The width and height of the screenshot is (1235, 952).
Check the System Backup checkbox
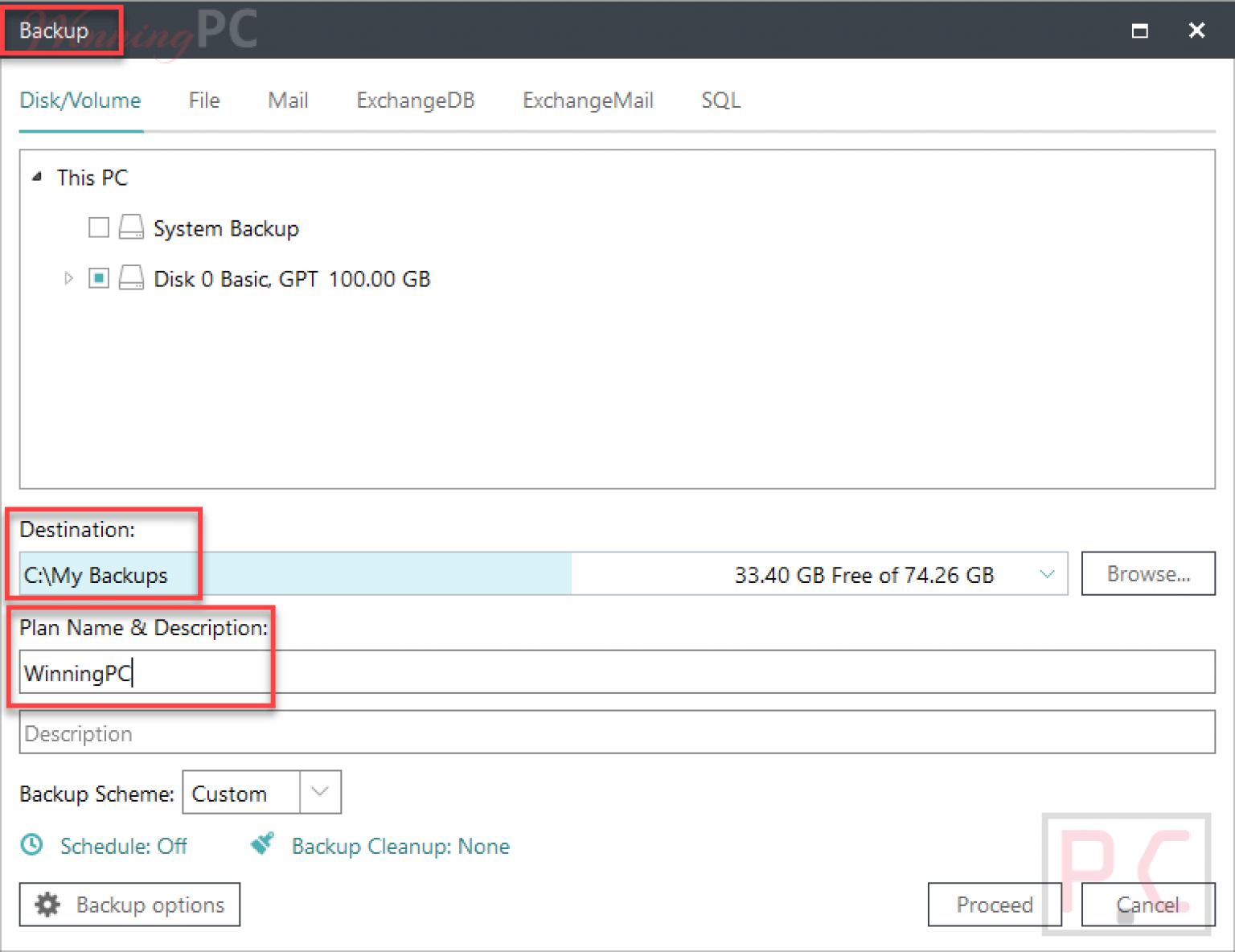[x=99, y=228]
